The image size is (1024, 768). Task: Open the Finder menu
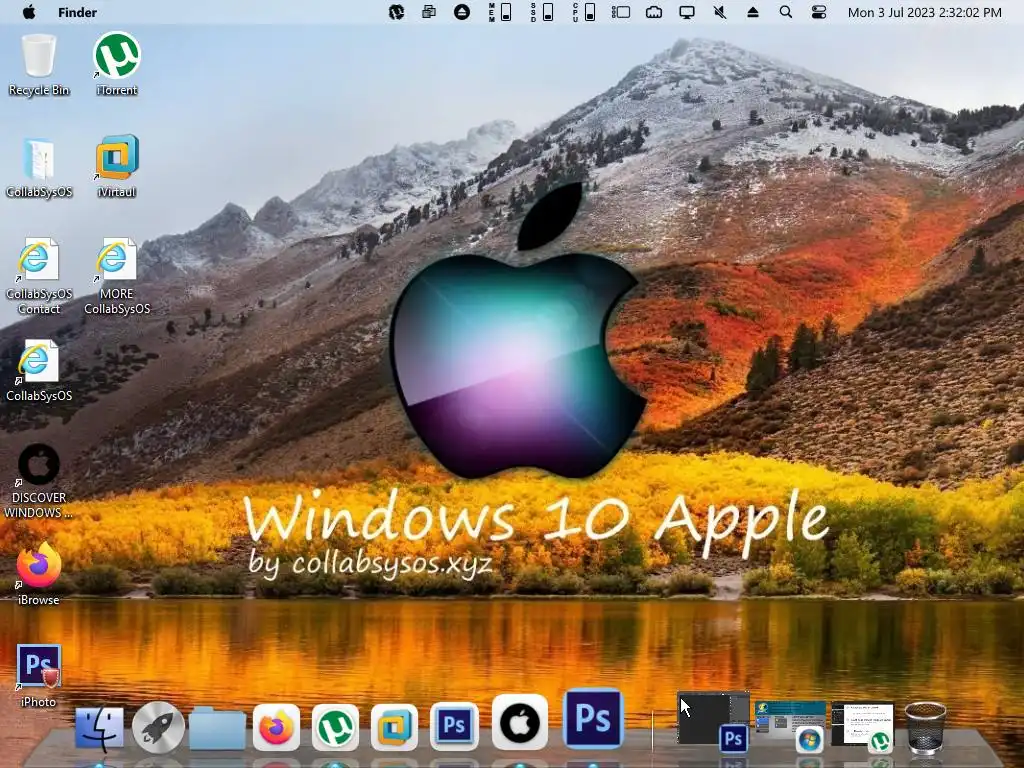[x=77, y=12]
